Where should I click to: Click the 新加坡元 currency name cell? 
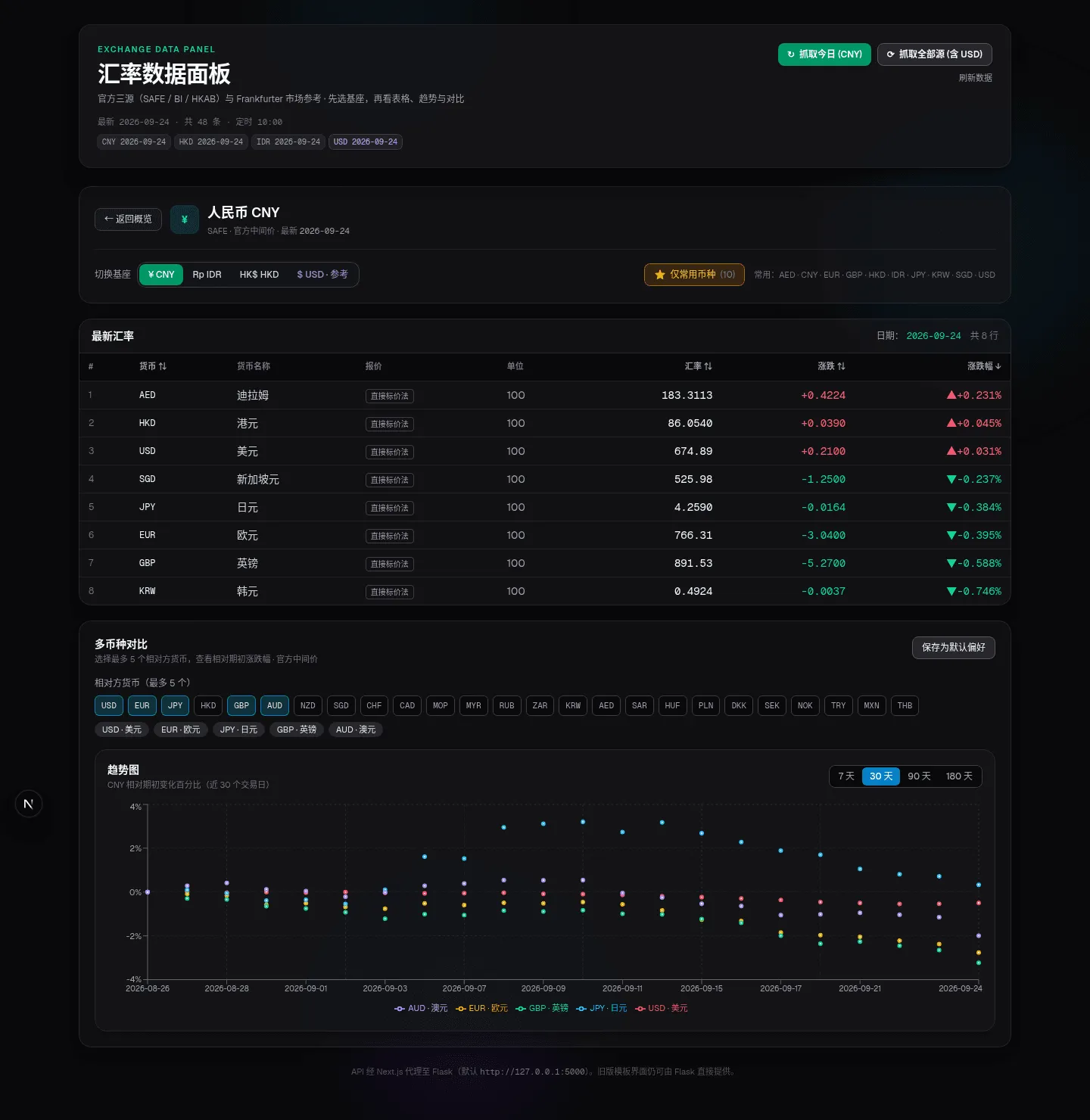coord(258,479)
